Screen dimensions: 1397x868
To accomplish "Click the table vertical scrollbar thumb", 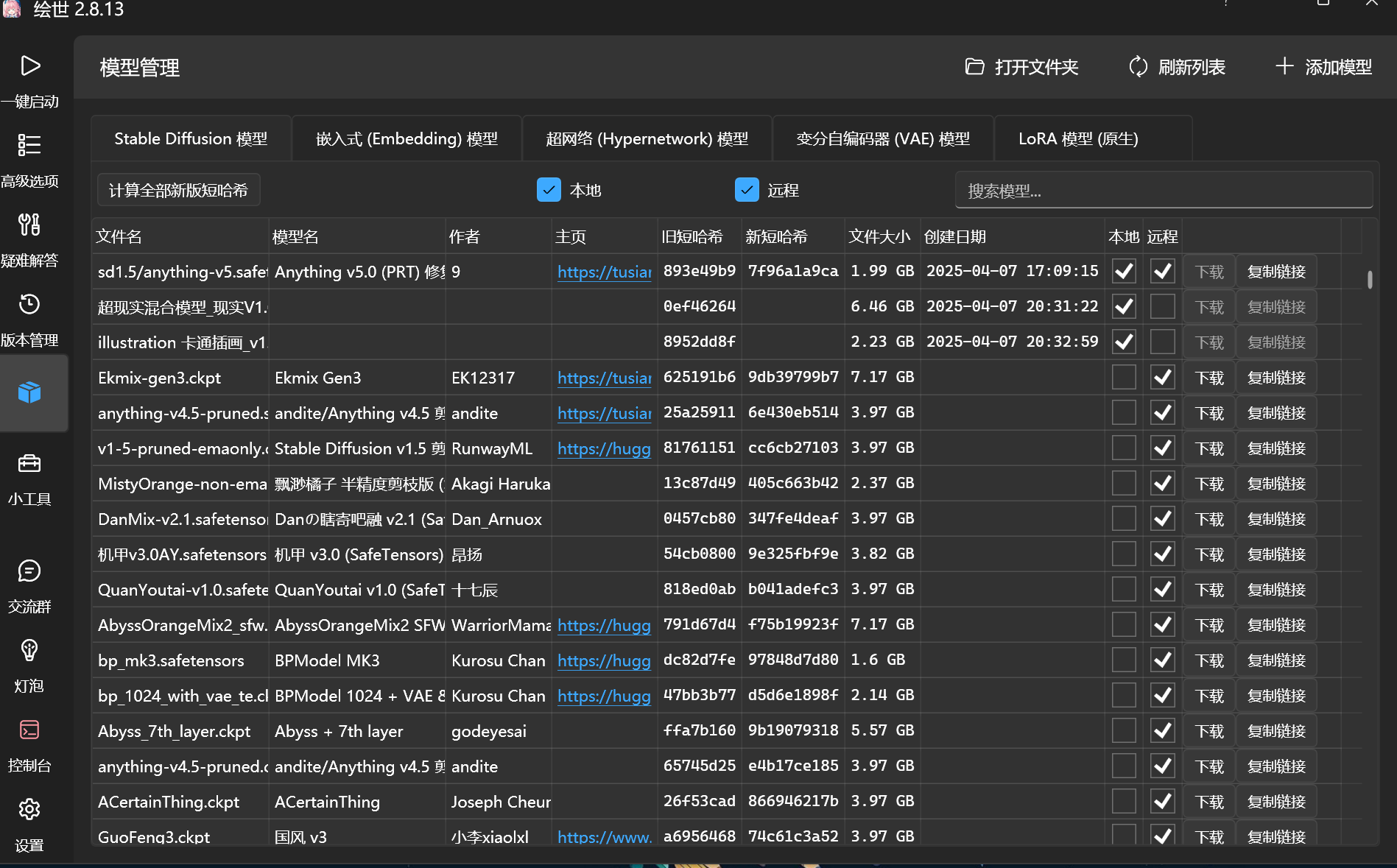I will click(1370, 280).
